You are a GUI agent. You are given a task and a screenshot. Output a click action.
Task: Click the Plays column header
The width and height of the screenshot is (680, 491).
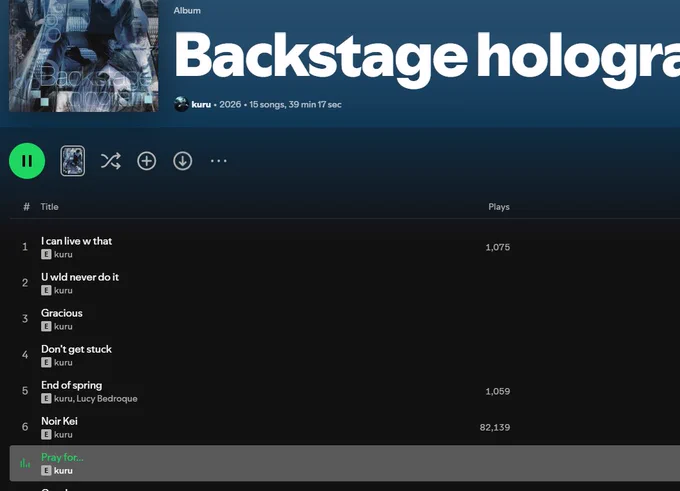click(x=499, y=207)
